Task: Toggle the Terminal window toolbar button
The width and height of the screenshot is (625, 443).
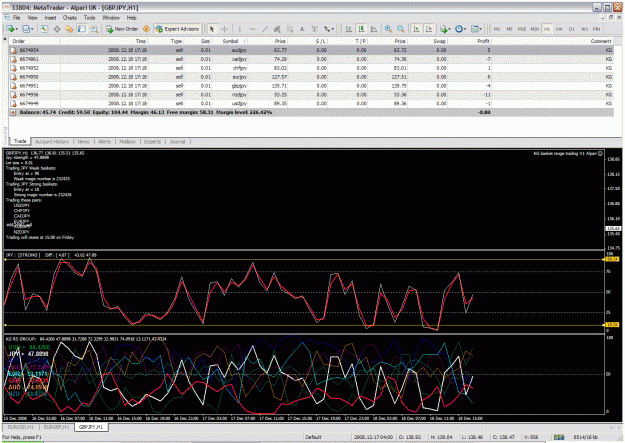Action: click(x=82, y=29)
